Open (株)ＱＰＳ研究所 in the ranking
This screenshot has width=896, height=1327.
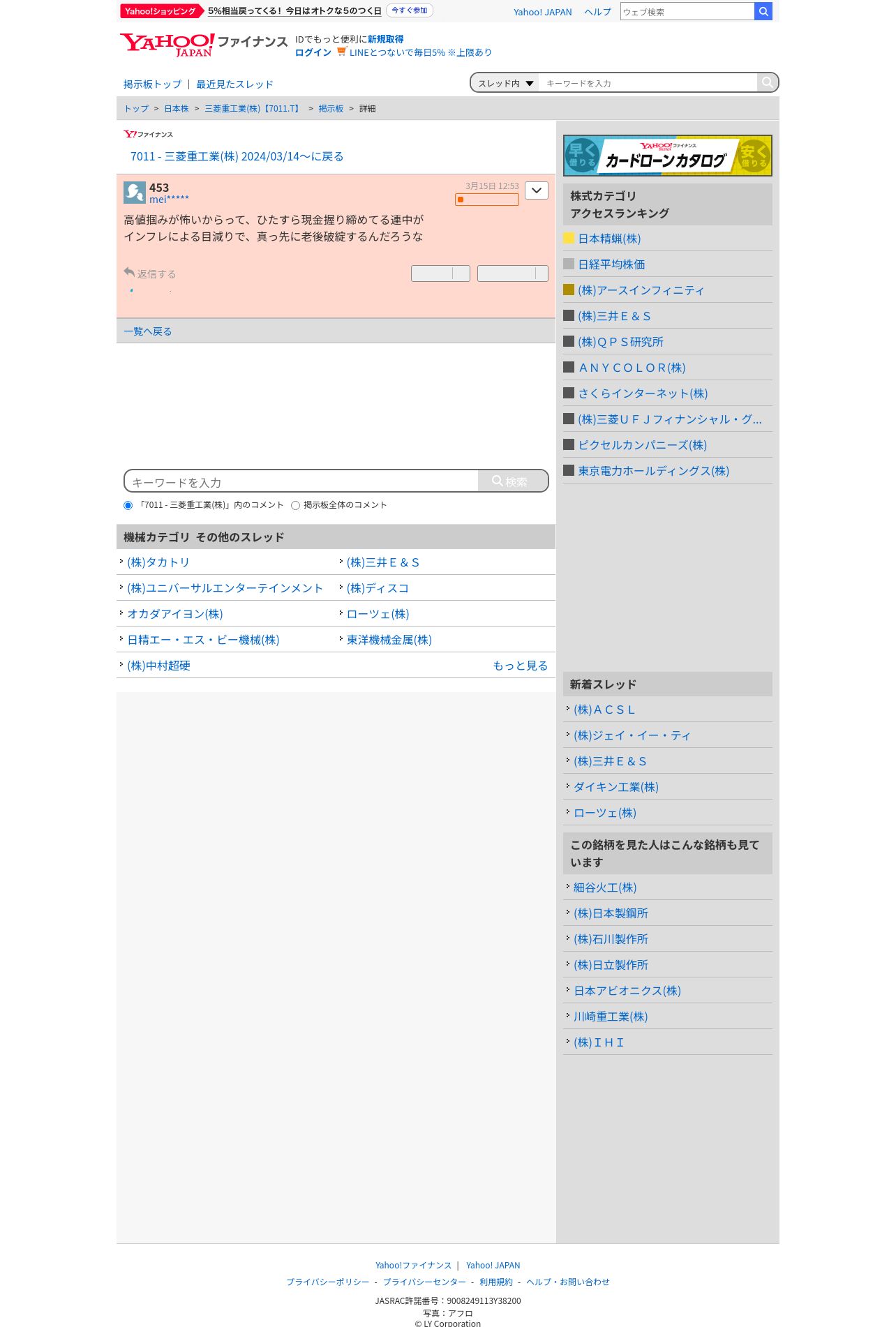pyautogui.click(x=620, y=342)
